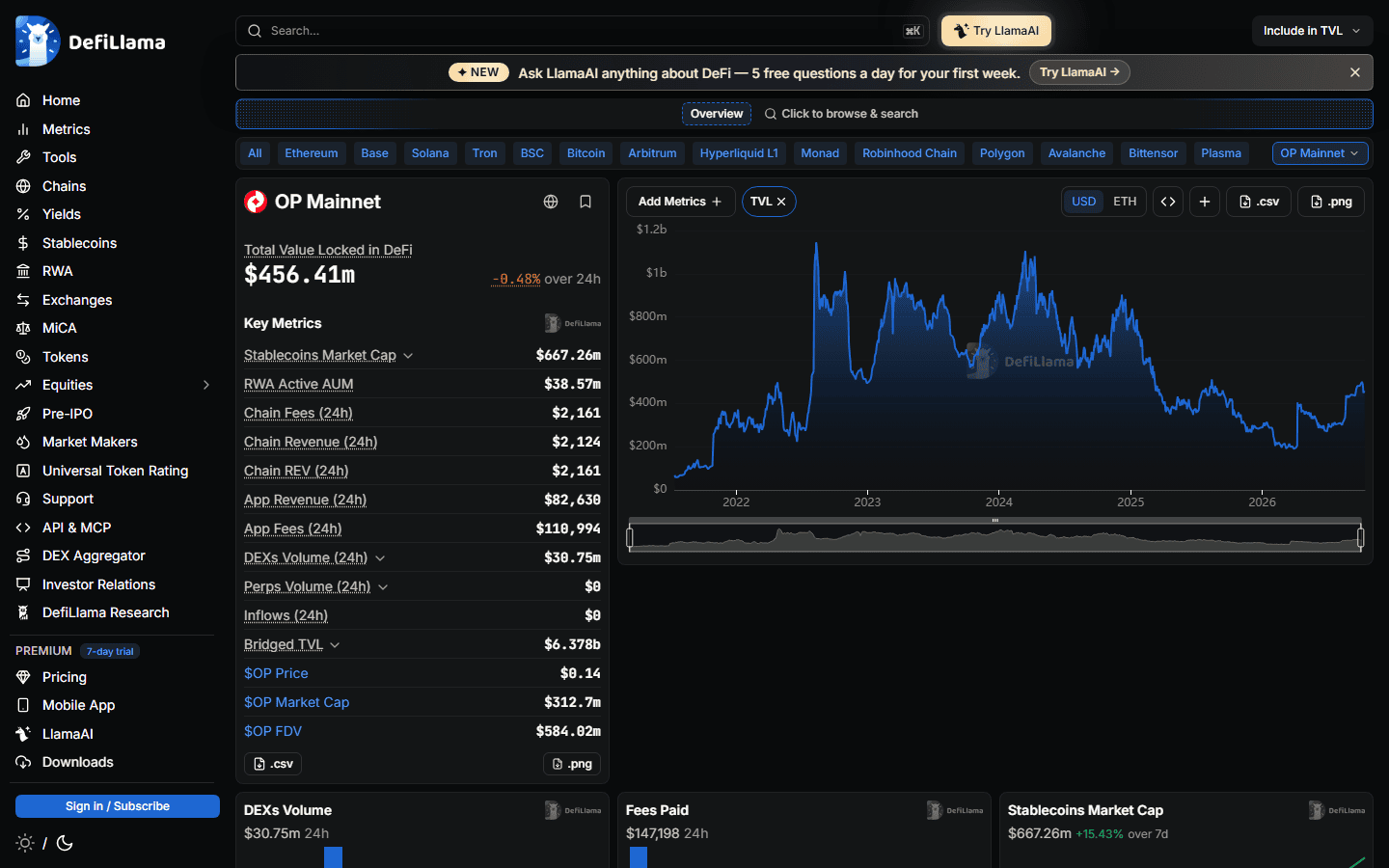Click right handle of chart range slider

(x=1361, y=537)
